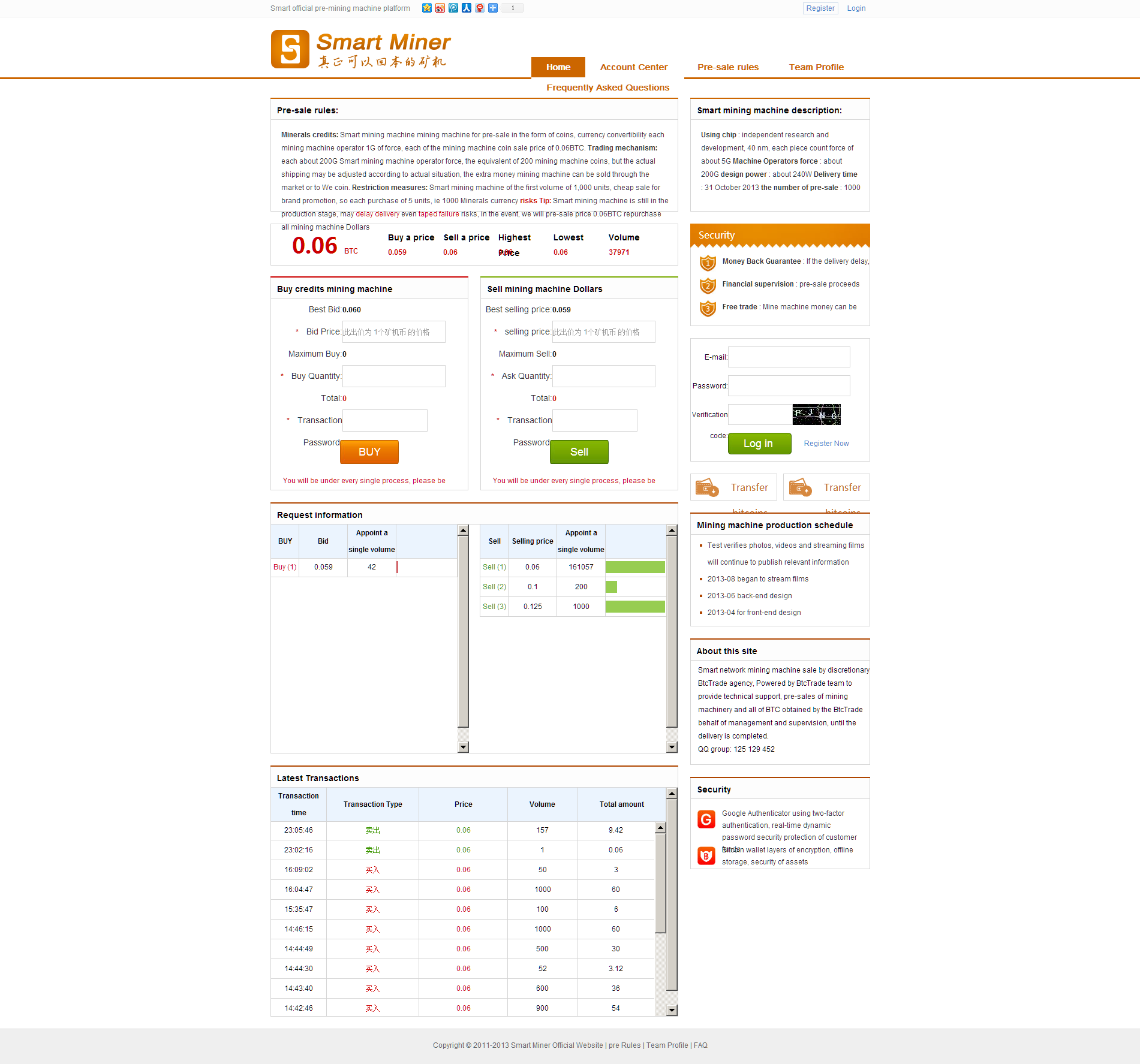Click Sell (1) green volume bar

[x=635, y=567]
